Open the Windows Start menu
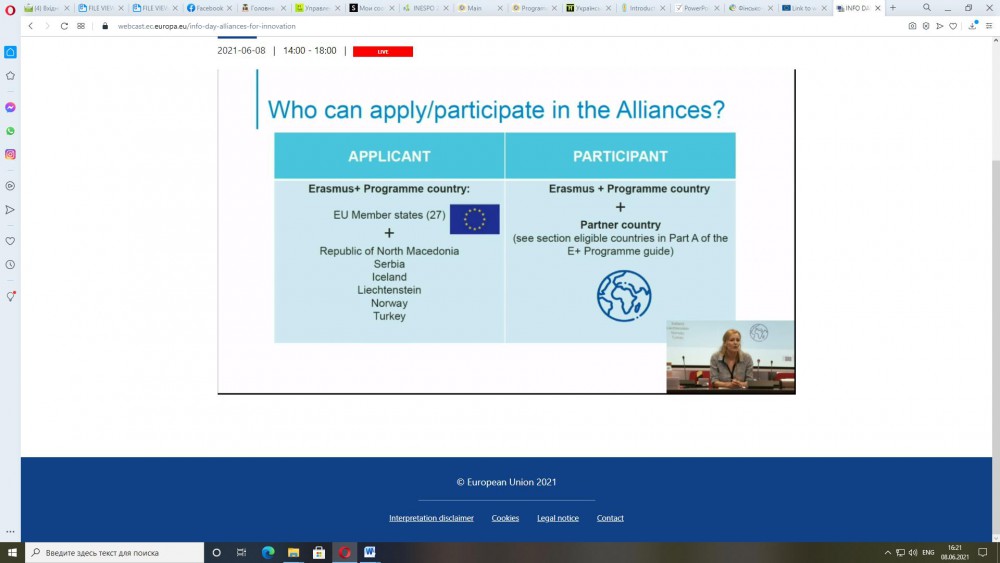The width and height of the screenshot is (1000, 563). pyautogui.click(x=12, y=553)
